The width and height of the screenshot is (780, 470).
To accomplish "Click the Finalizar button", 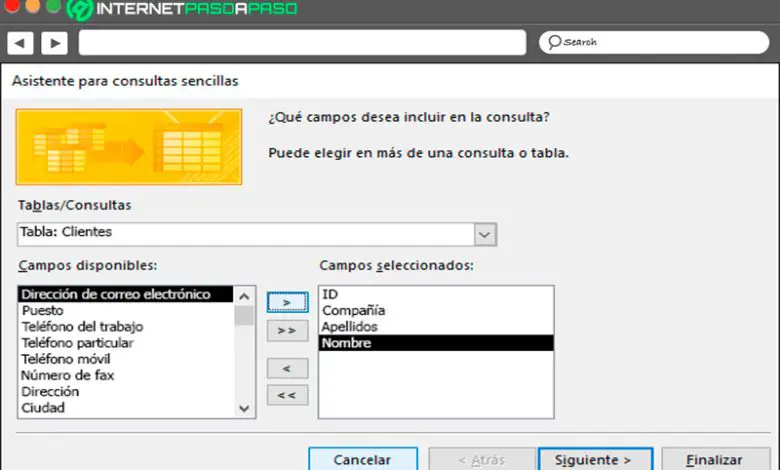I will pyautogui.click(x=715, y=460).
